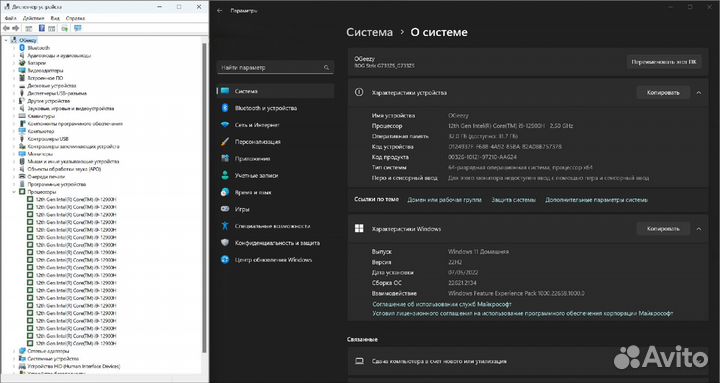Click the Windows 11 Домашняя edition value
Image resolution: width=720 pixels, height=383 pixels.
pos(478,252)
